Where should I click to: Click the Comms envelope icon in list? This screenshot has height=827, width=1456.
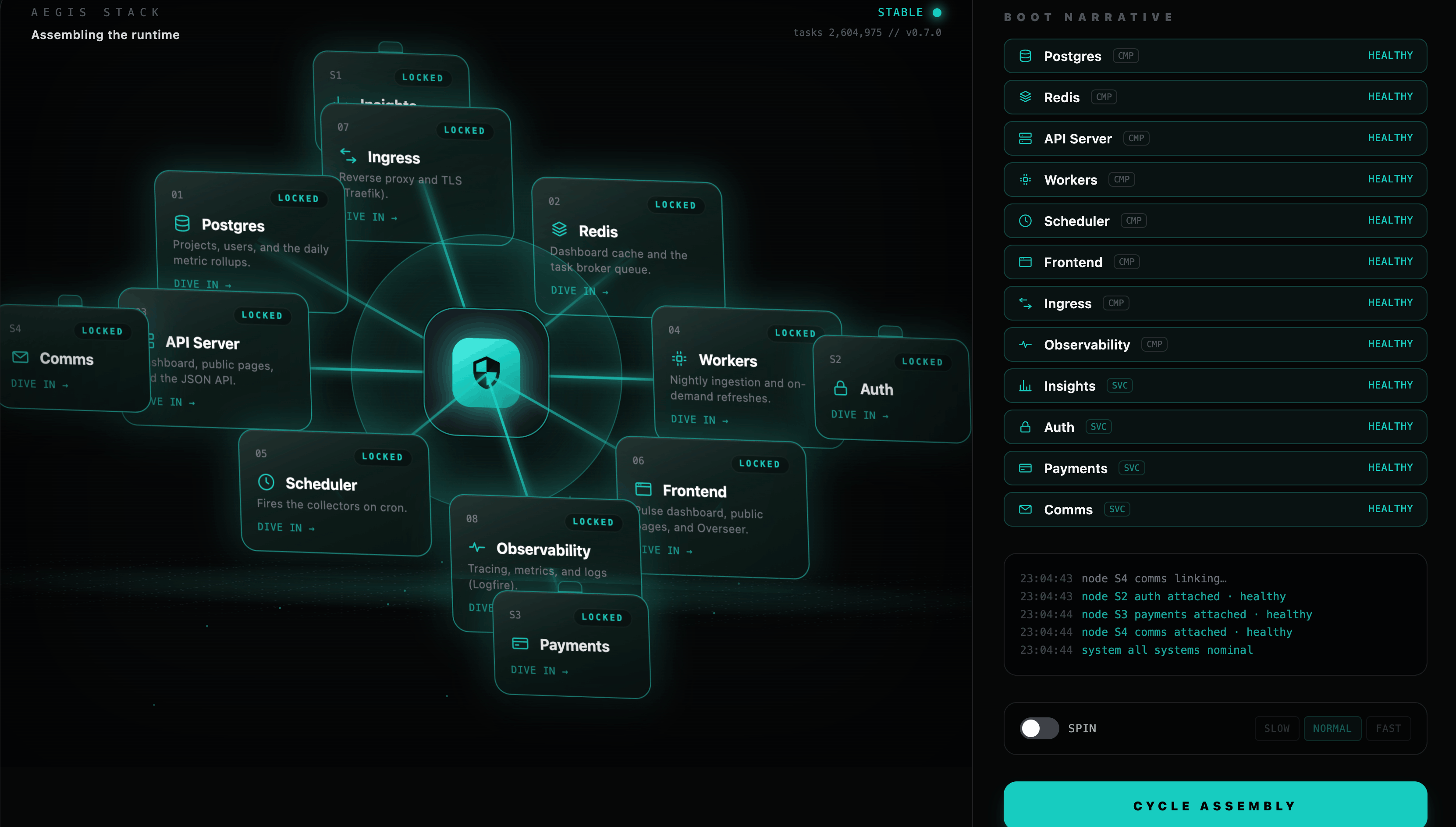point(1025,510)
